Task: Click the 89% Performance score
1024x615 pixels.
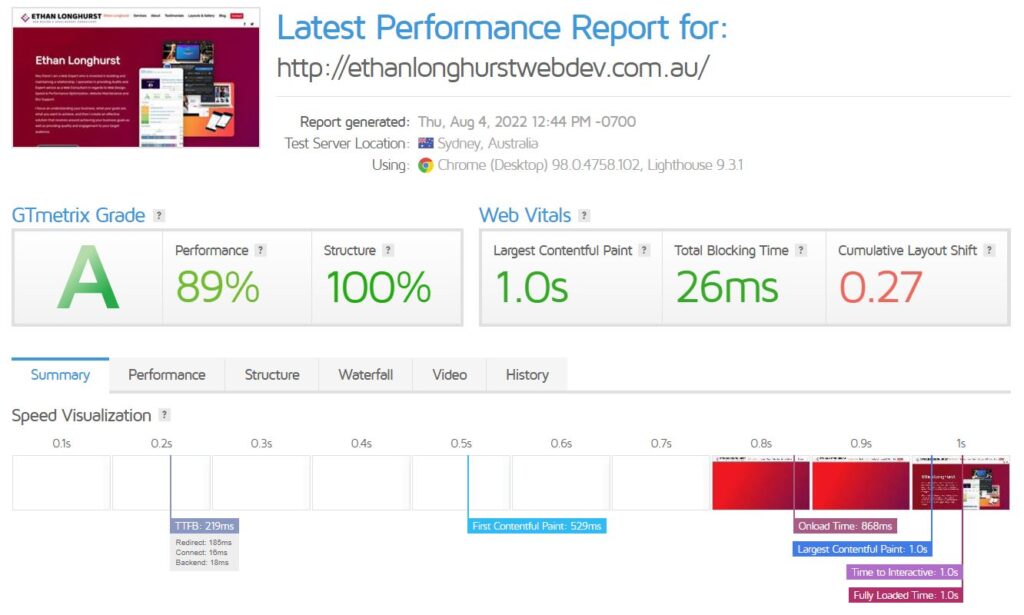Action: coord(217,287)
